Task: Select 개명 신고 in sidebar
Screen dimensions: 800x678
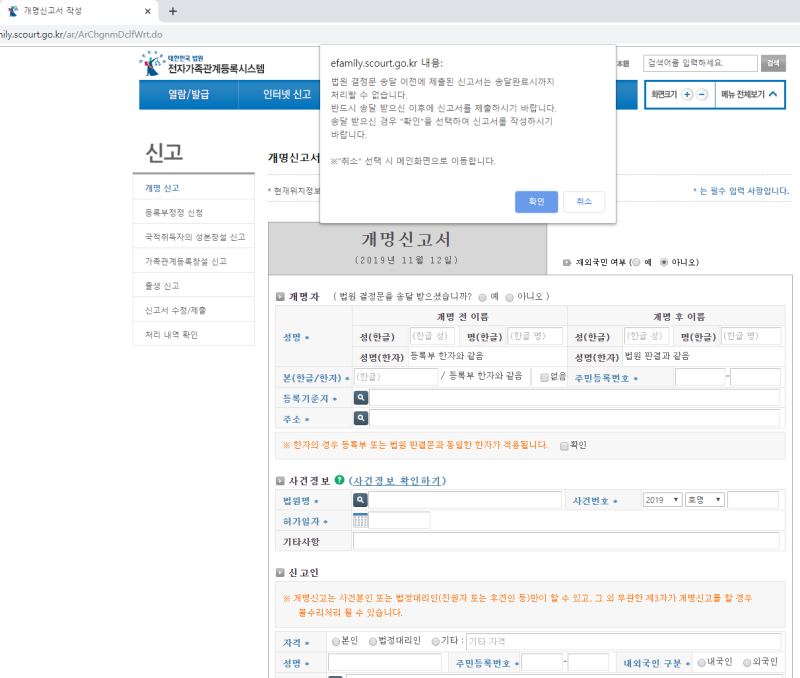Action: click(x=194, y=188)
